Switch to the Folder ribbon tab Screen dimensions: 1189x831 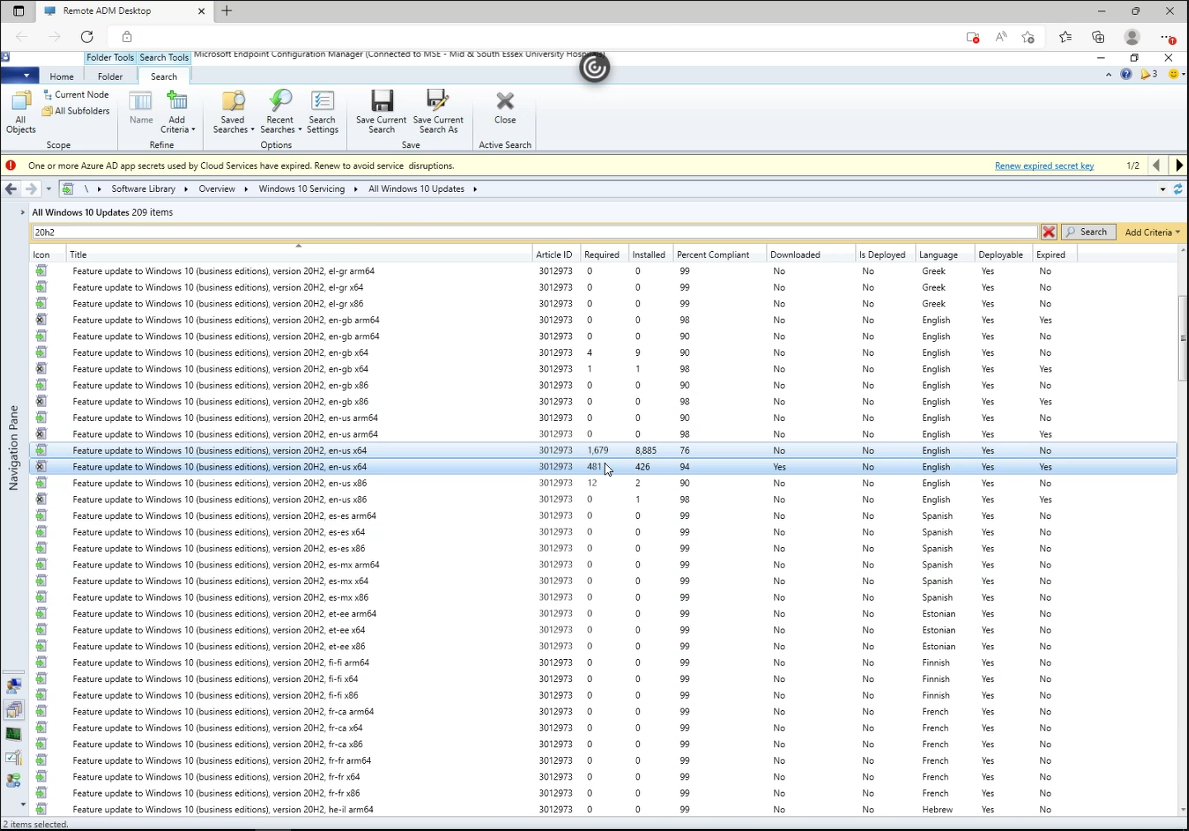click(x=110, y=76)
